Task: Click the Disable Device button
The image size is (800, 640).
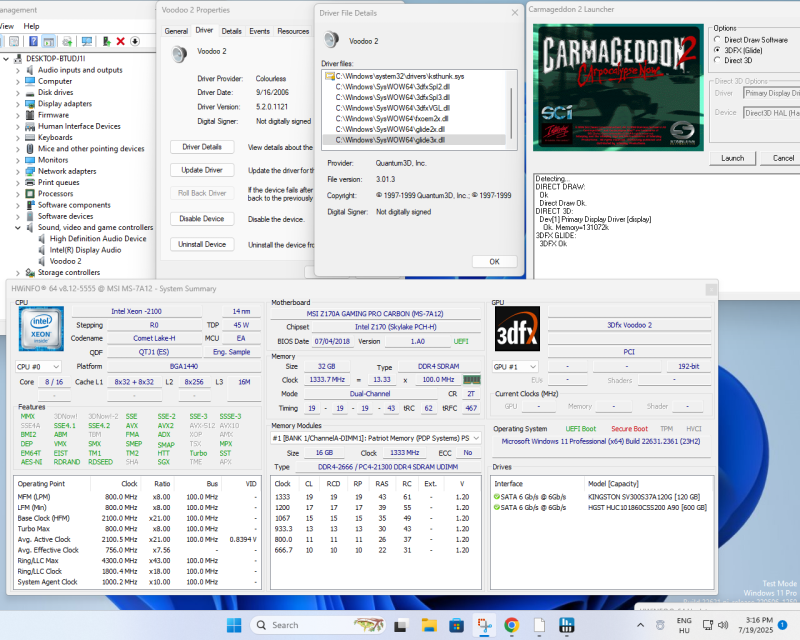Action: pyautogui.click(x=202, y=218)
